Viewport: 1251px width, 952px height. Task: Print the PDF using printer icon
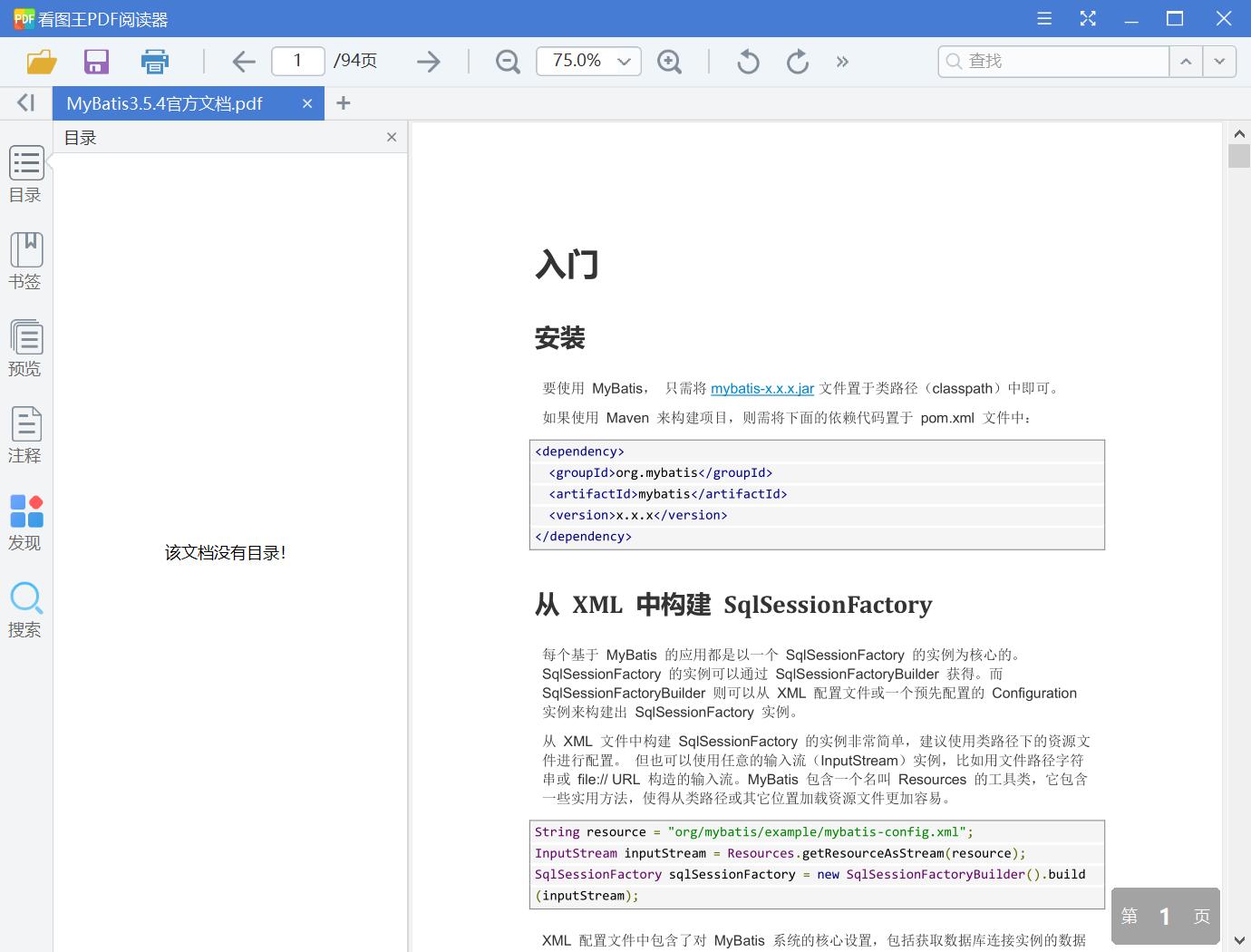[x=154, y=62]
